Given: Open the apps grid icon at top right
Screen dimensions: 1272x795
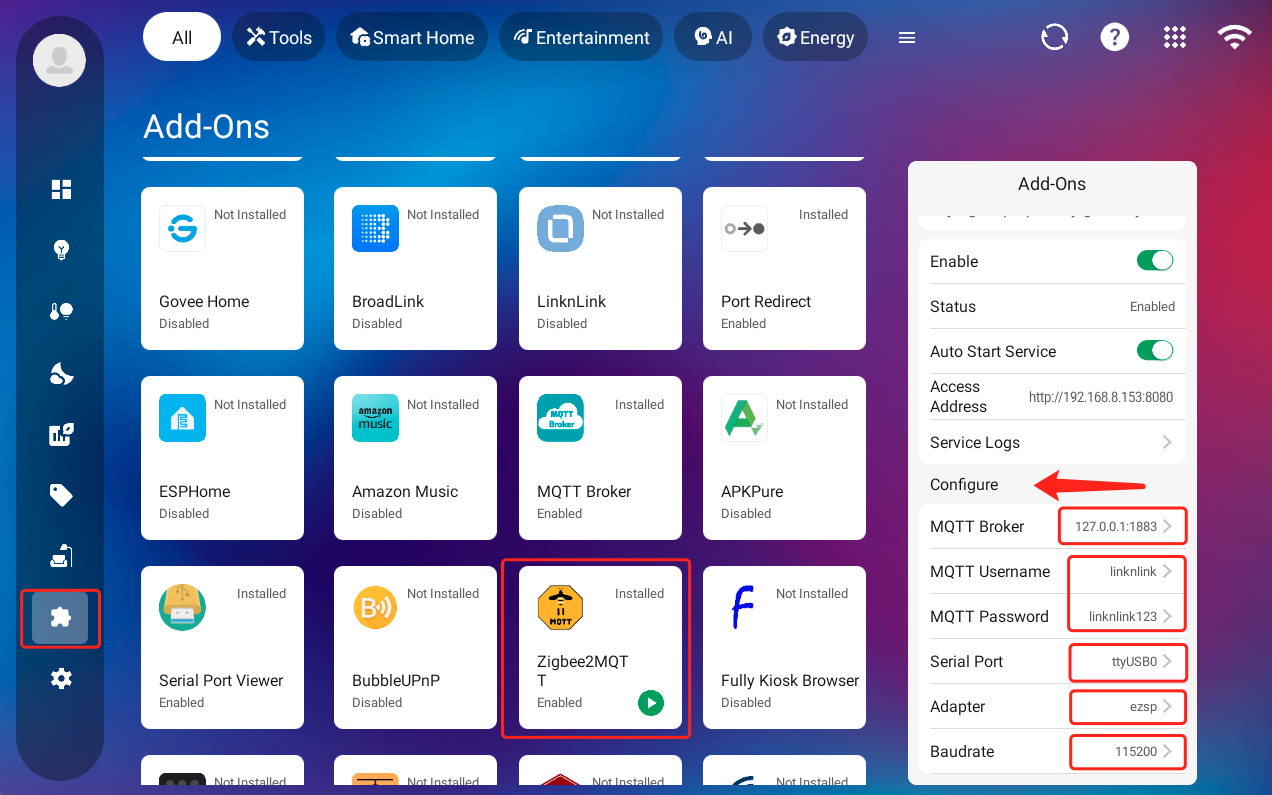Looking at the screenshot, I should point(1175,38).
